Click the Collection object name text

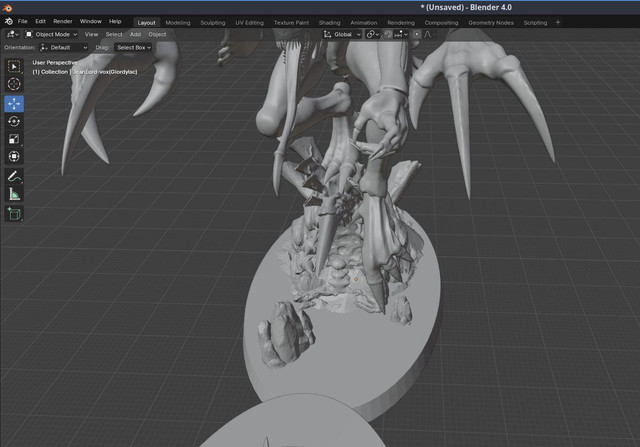pos(85,72)
